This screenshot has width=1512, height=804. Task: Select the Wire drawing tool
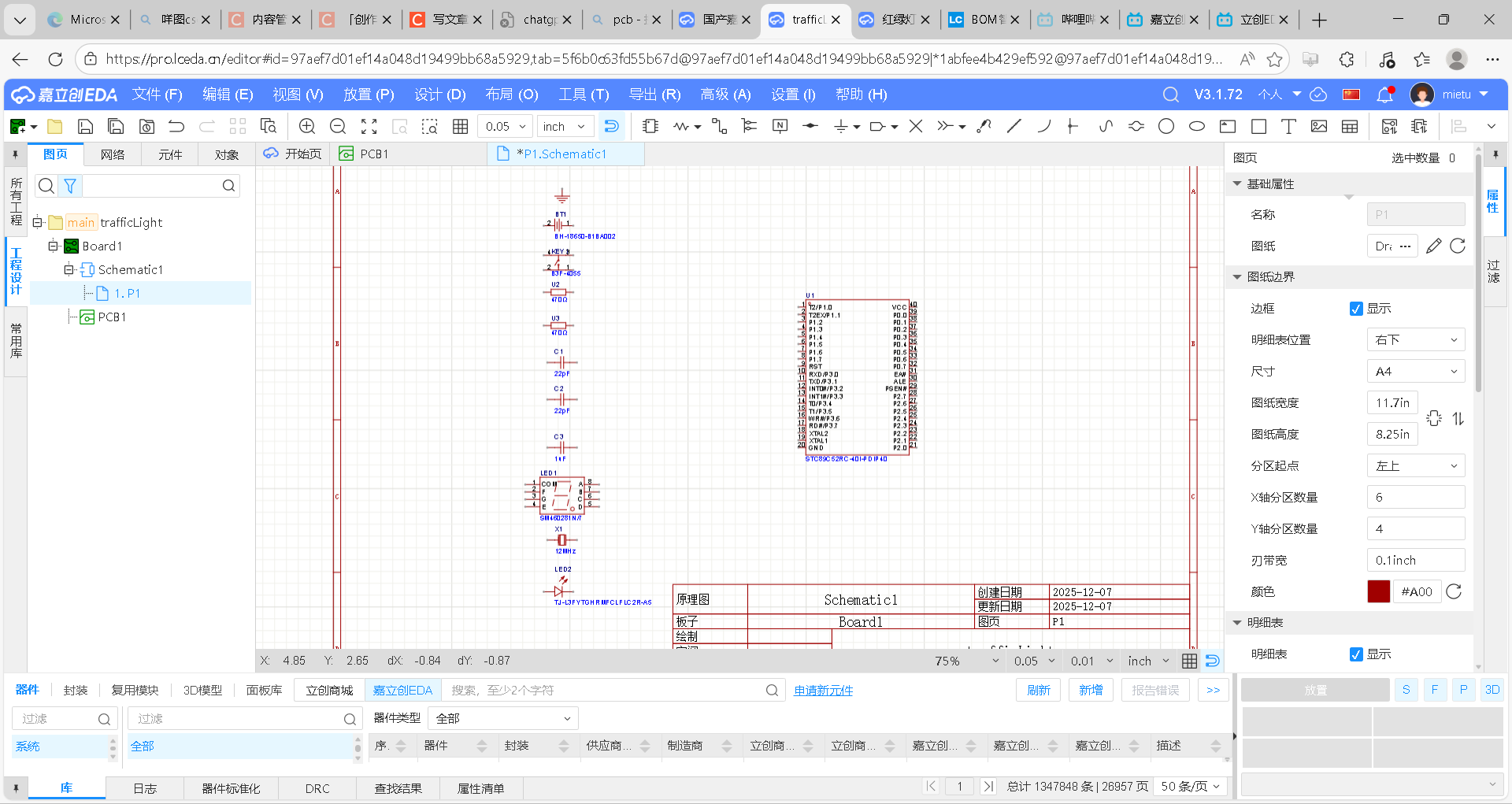(719, 126)
